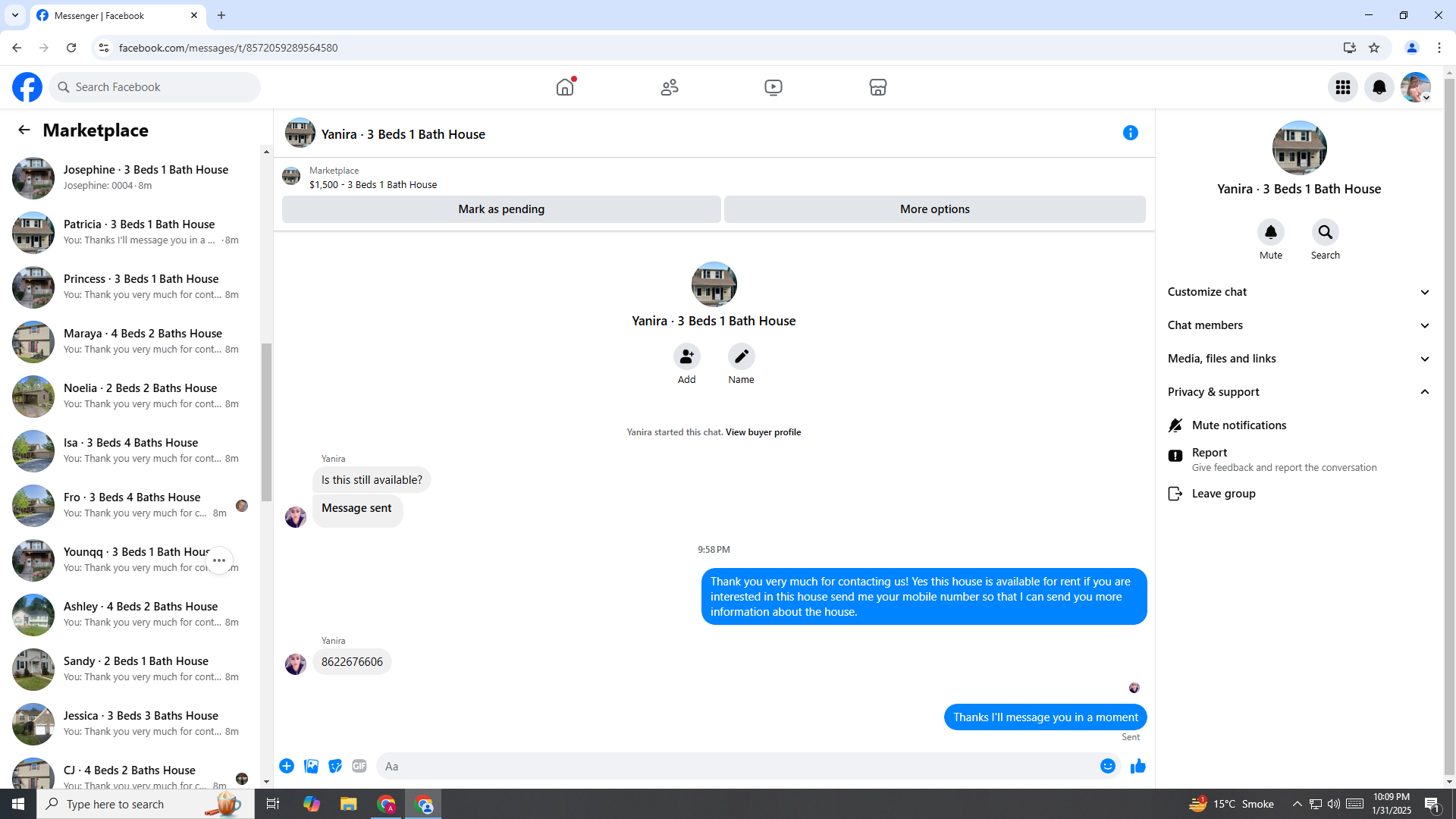Open Isa 3 Beds 4 Baths House chat
Screen dimensions: 1456x819
[x=133, y=451]
